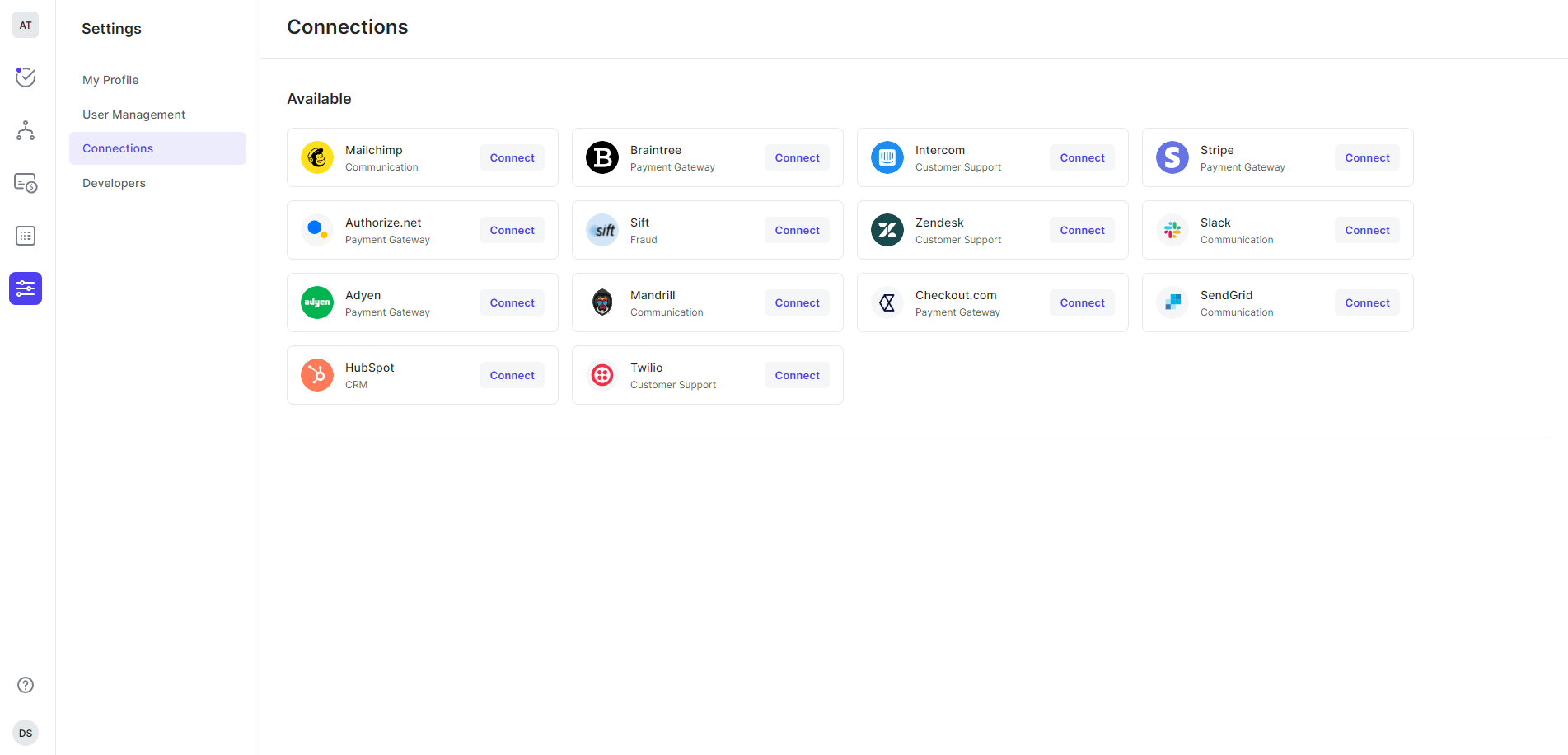Open the billing card icon in sidebar
Screen dimensions: 1568x755
pyautogui.click(x=26, y=183)
